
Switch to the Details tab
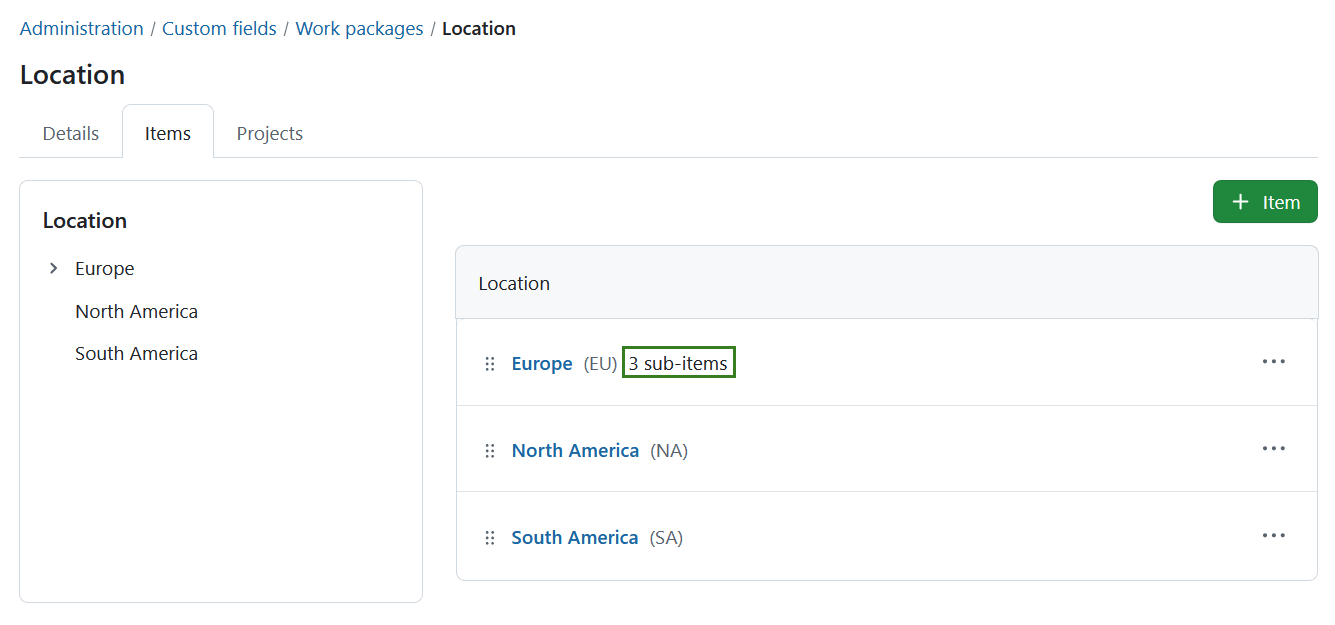70,132
